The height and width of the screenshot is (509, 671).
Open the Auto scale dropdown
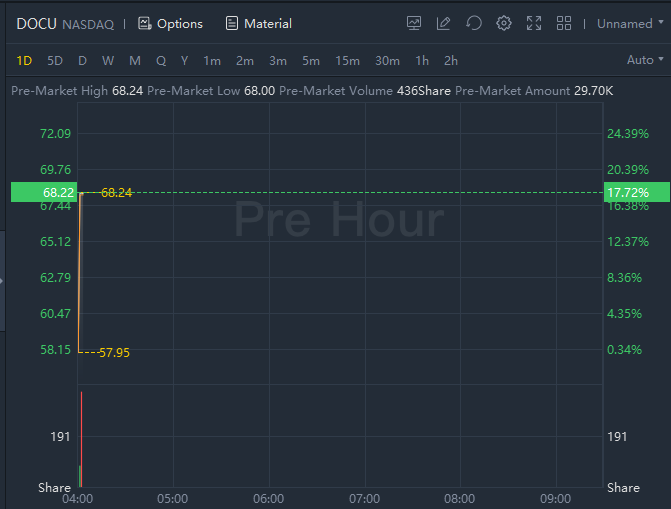(644, 60)
